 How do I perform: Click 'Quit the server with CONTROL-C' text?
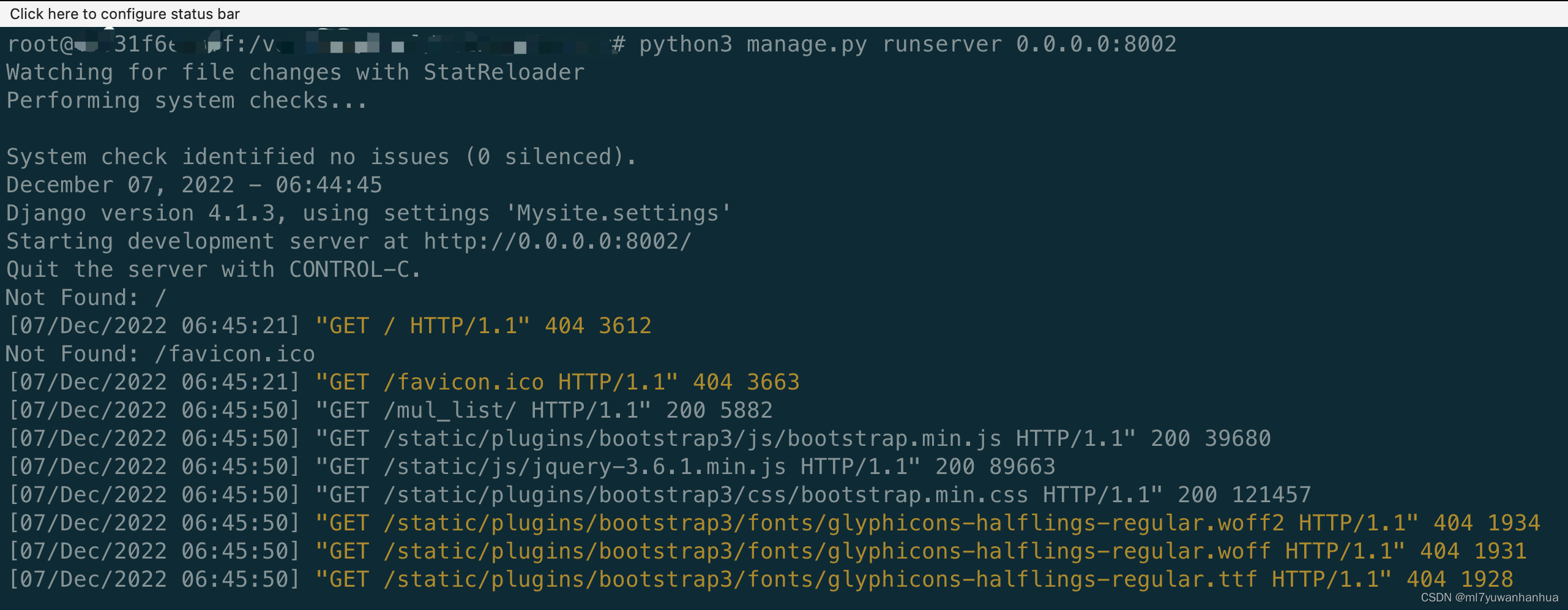[x=211, y=269]
